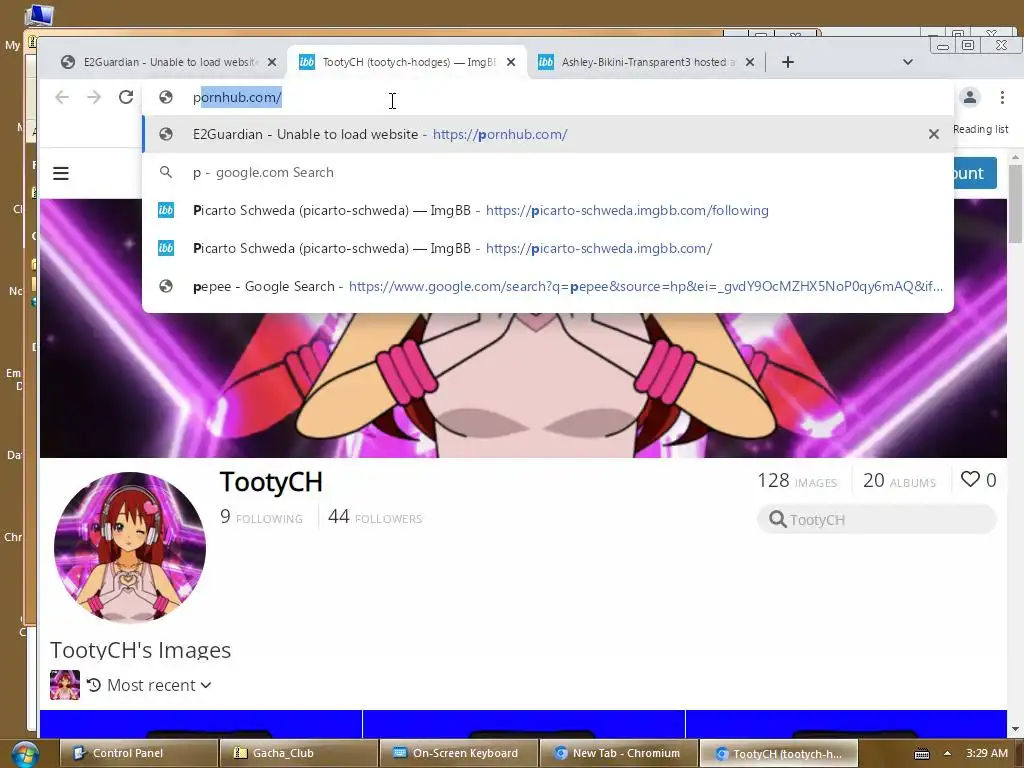Open a new tab with the plus button
Viewport: 1024px width, 768px height.
click(788, 62)
